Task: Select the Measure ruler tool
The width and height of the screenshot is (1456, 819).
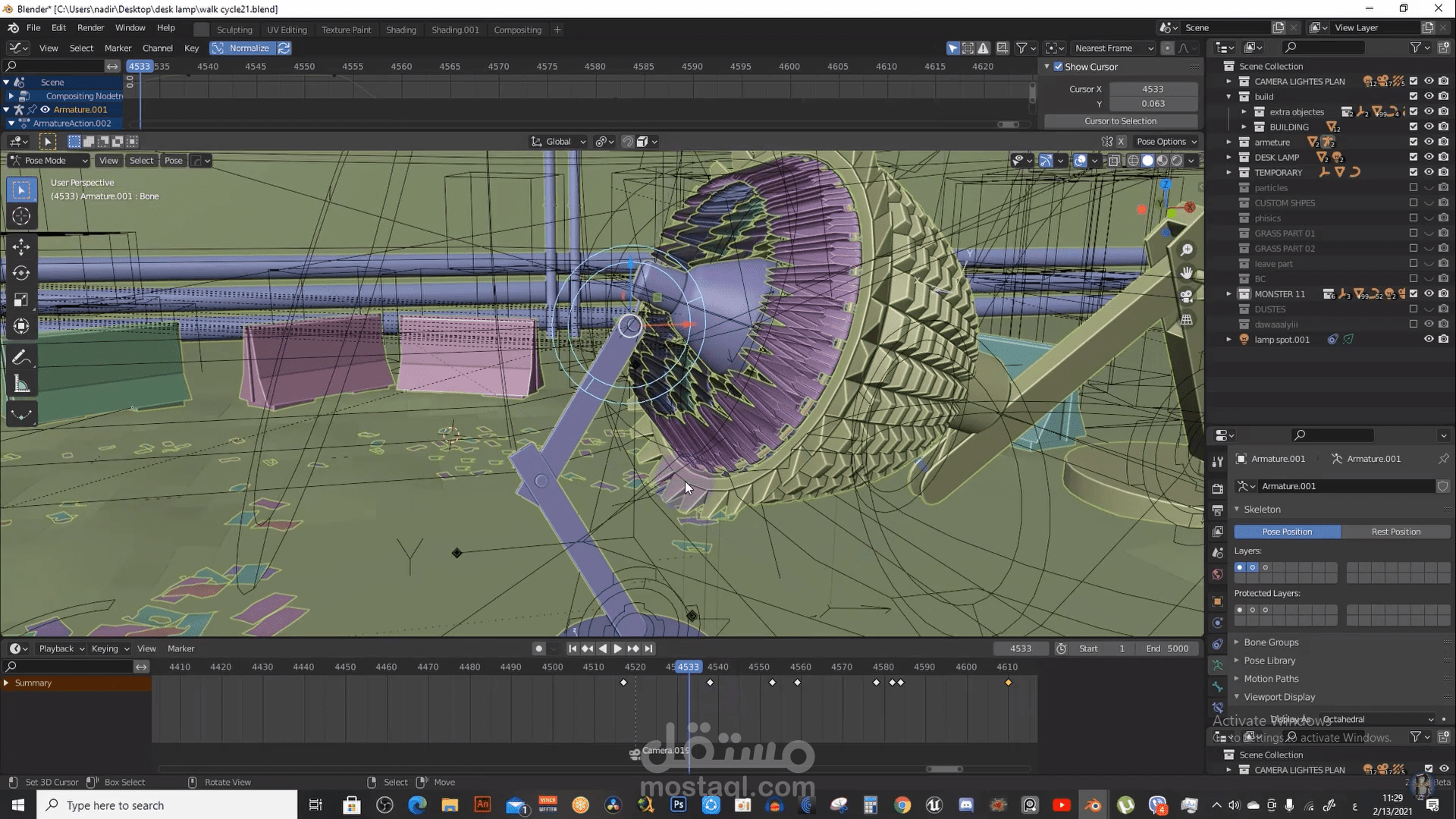Action: (x=21, y=384)
